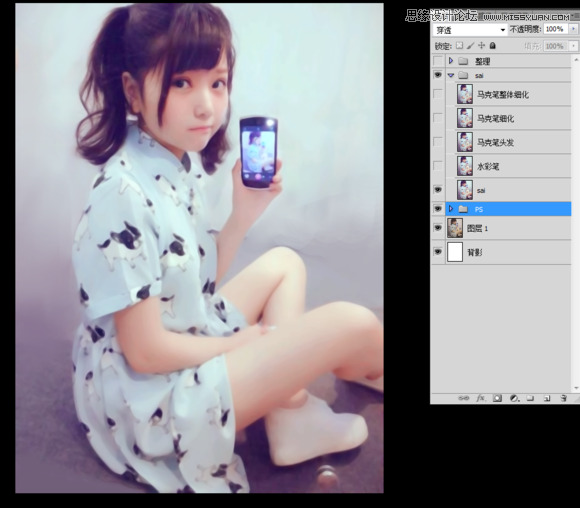Create a new adjustment layer
This screenshot has width=580, height=508.
(x=514, y=398)
